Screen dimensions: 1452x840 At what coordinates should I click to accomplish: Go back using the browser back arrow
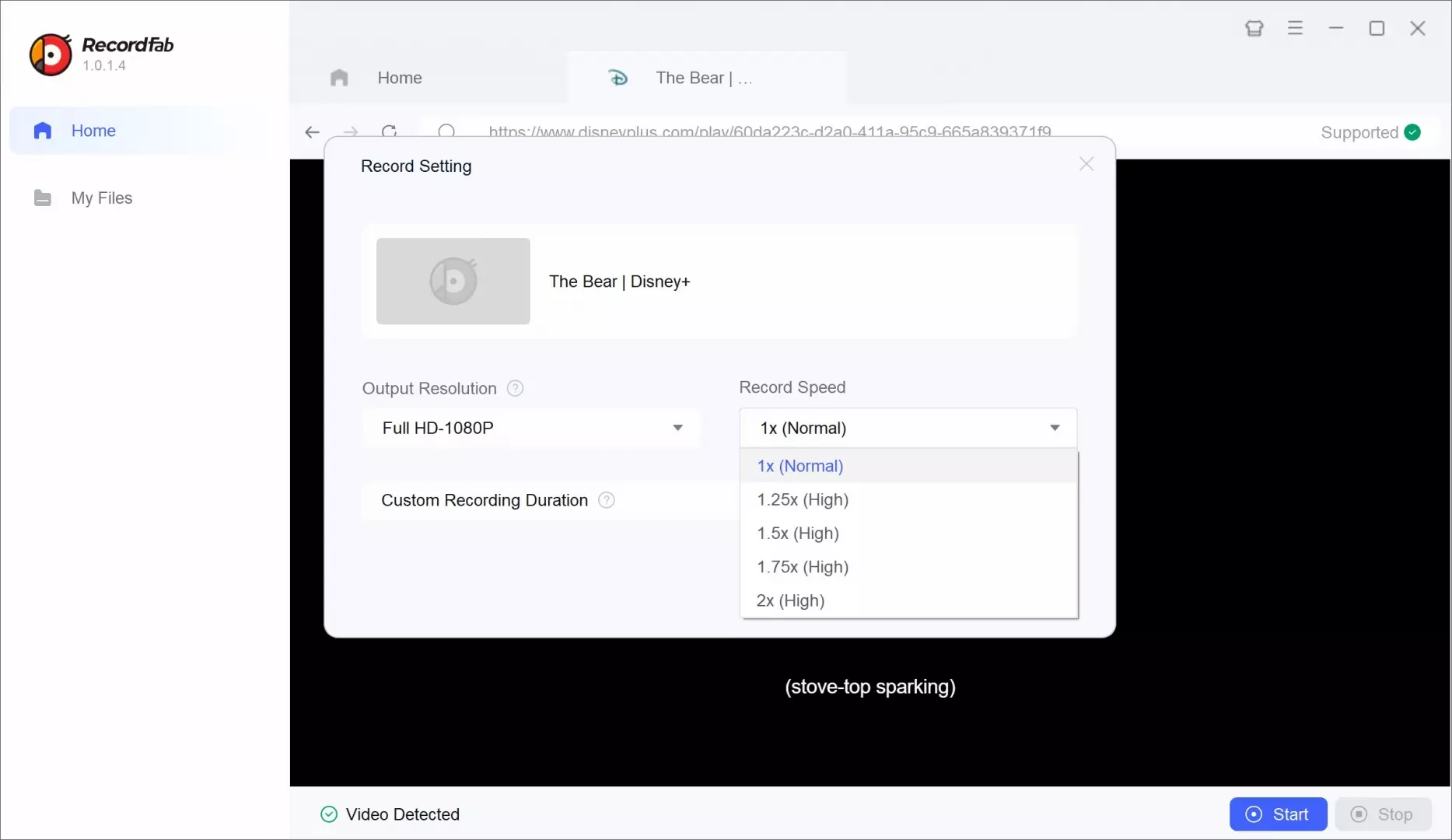click(312, 132)
